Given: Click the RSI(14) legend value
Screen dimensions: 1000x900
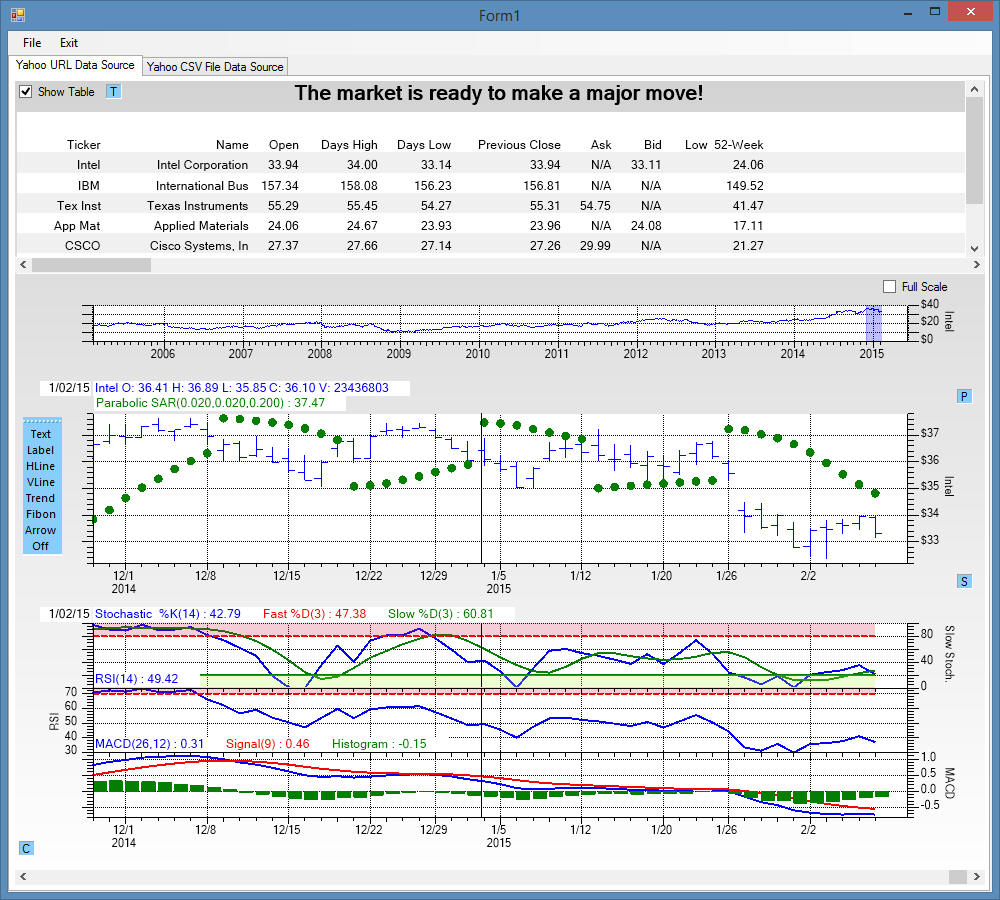Looking at the screenshot, I should (136, 679).
